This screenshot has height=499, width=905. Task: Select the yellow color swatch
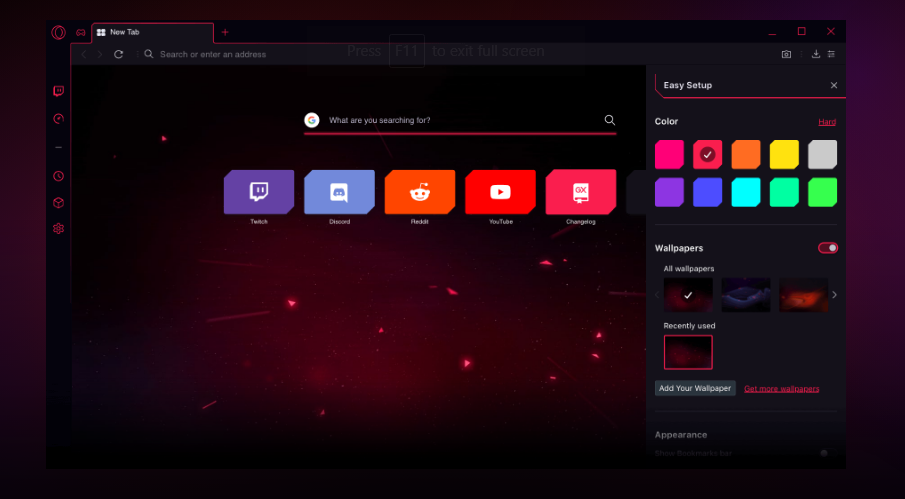coord(784,155)
